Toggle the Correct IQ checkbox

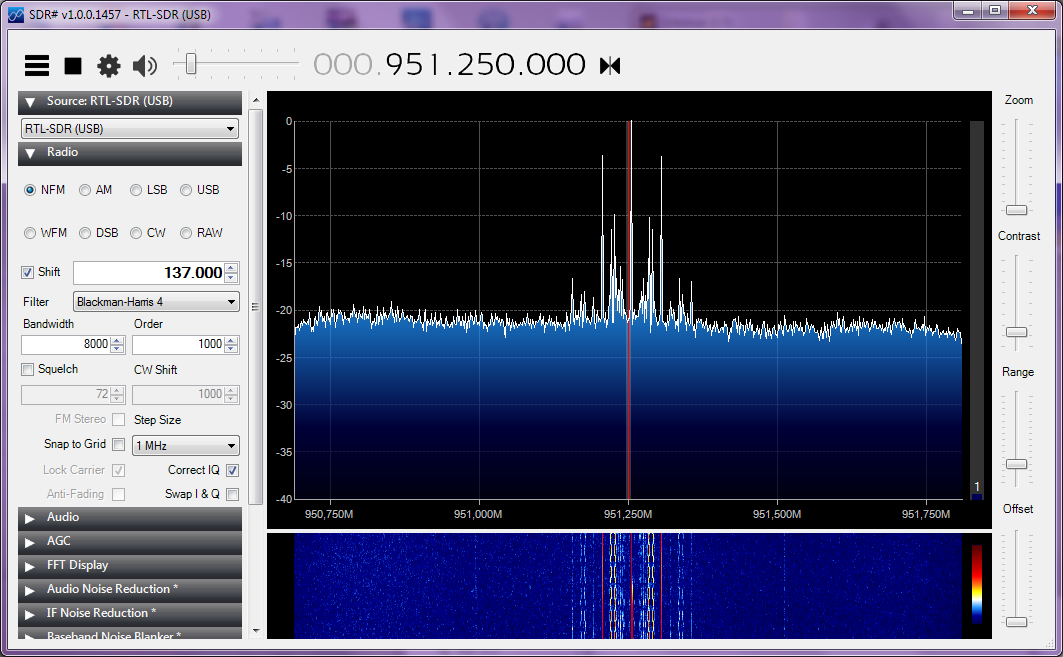point(233,470)
